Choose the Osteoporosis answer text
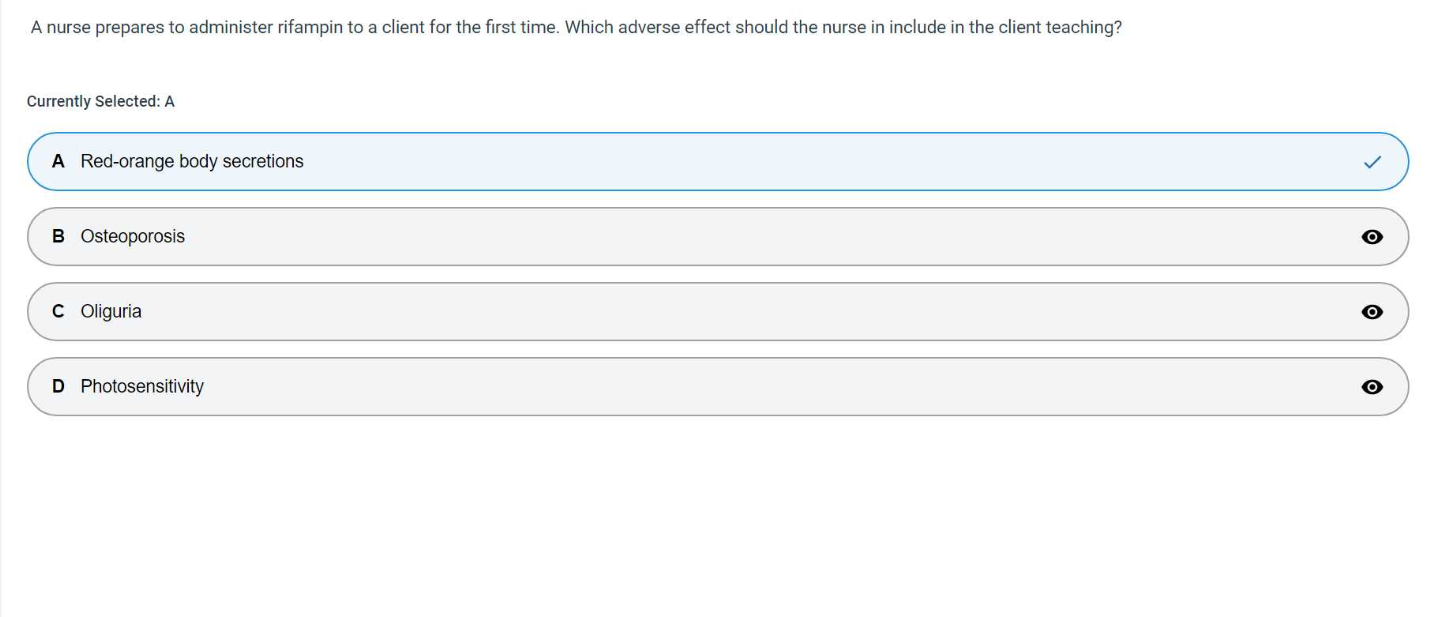 (x=133, y=237)
